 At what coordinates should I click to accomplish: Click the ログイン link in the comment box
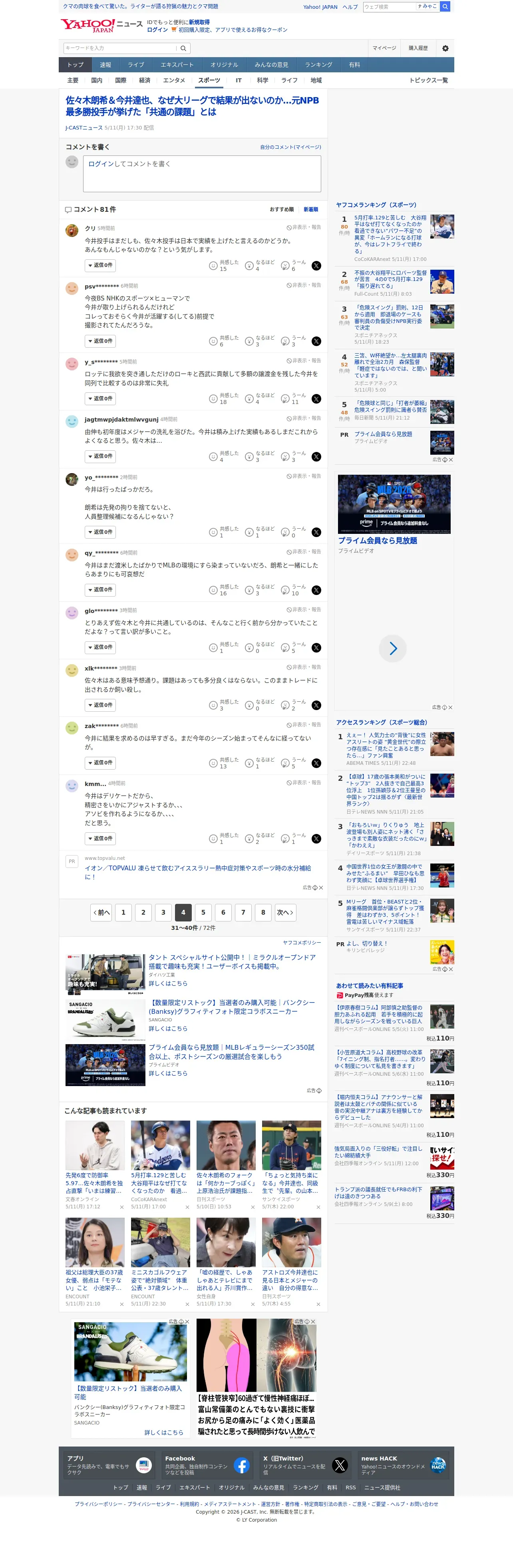101,164
